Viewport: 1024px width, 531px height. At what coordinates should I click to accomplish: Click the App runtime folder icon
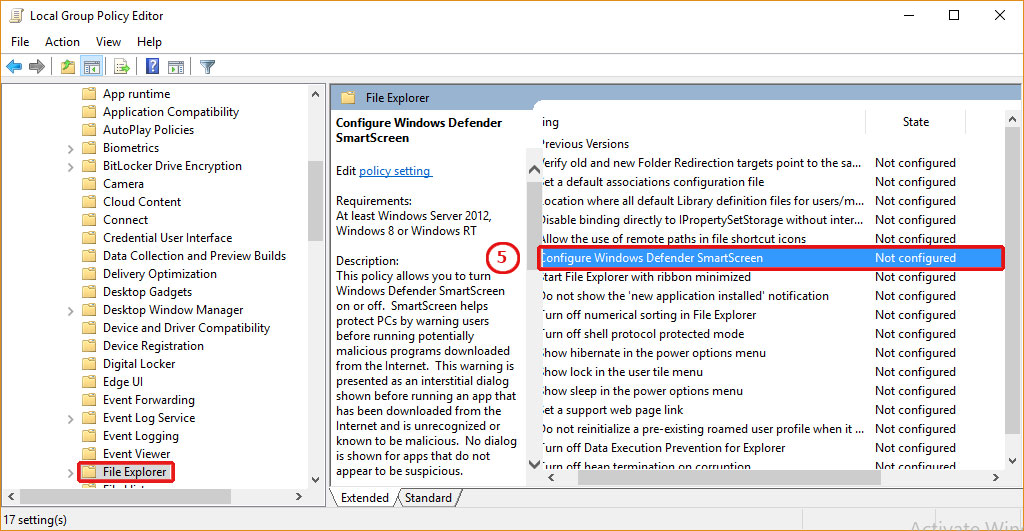tap(89, 94)
